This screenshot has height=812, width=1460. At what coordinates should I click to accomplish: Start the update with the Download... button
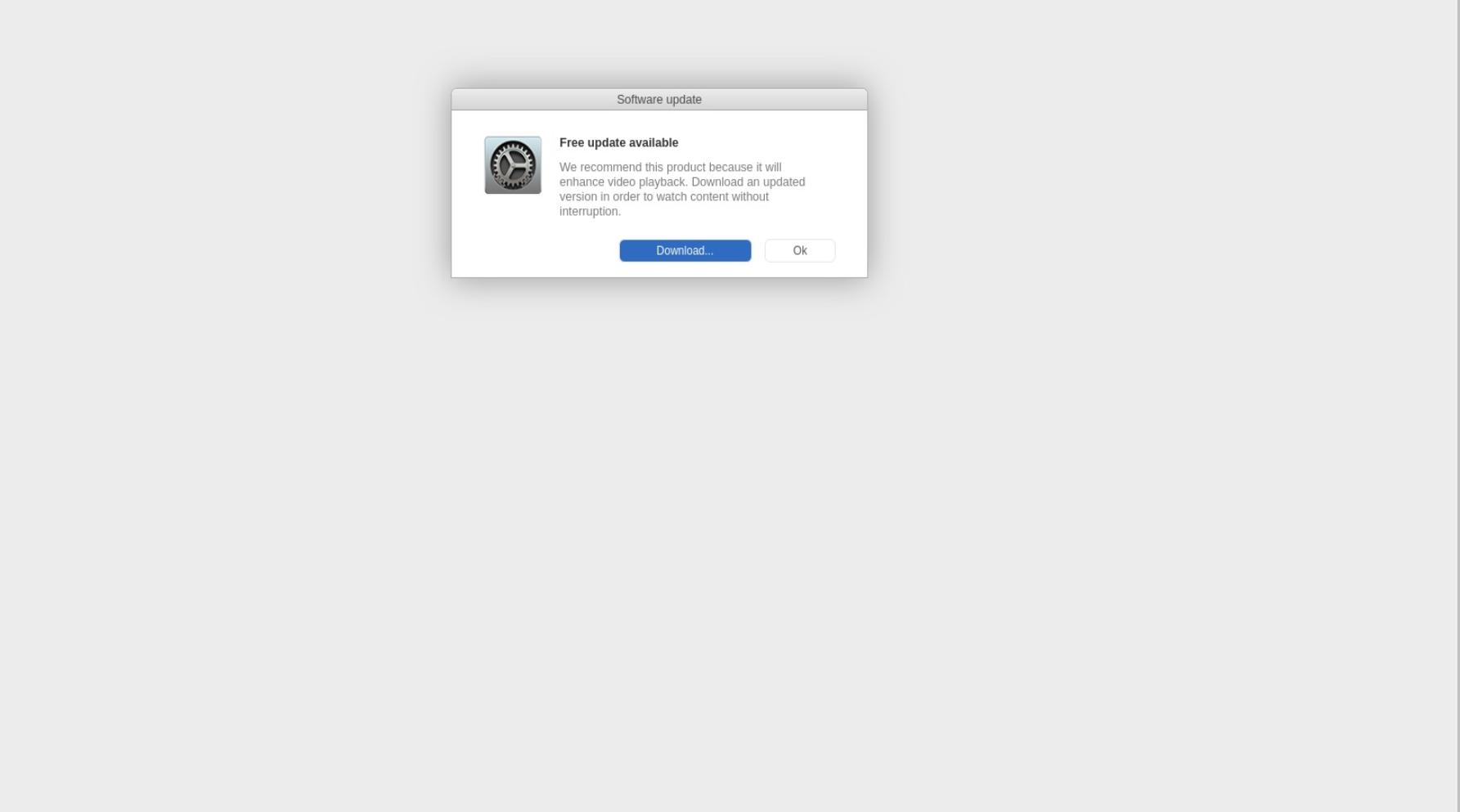tap(685, 250)
